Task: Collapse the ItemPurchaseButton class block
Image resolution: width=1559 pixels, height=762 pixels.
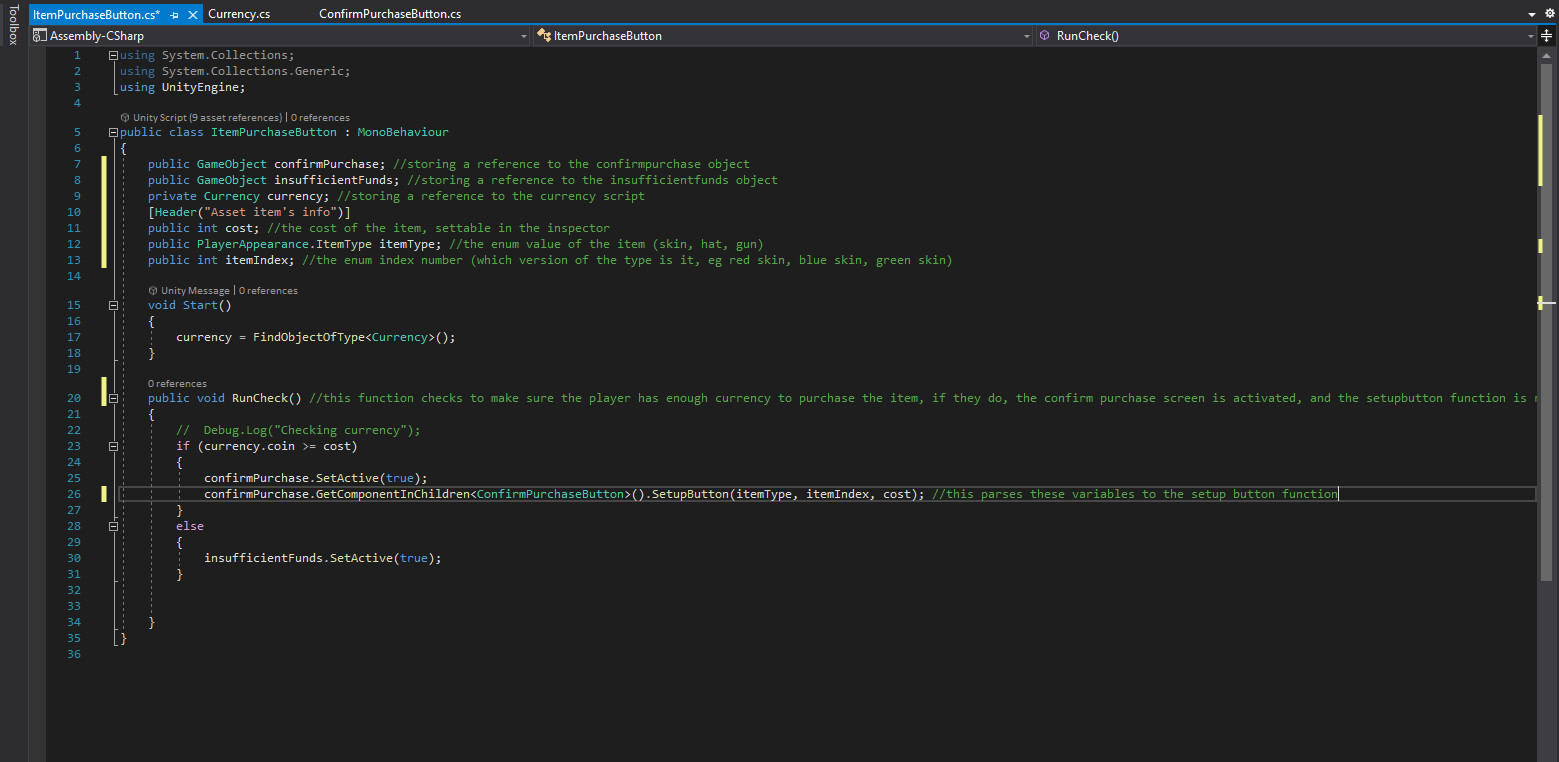Action: pos(113,132)
